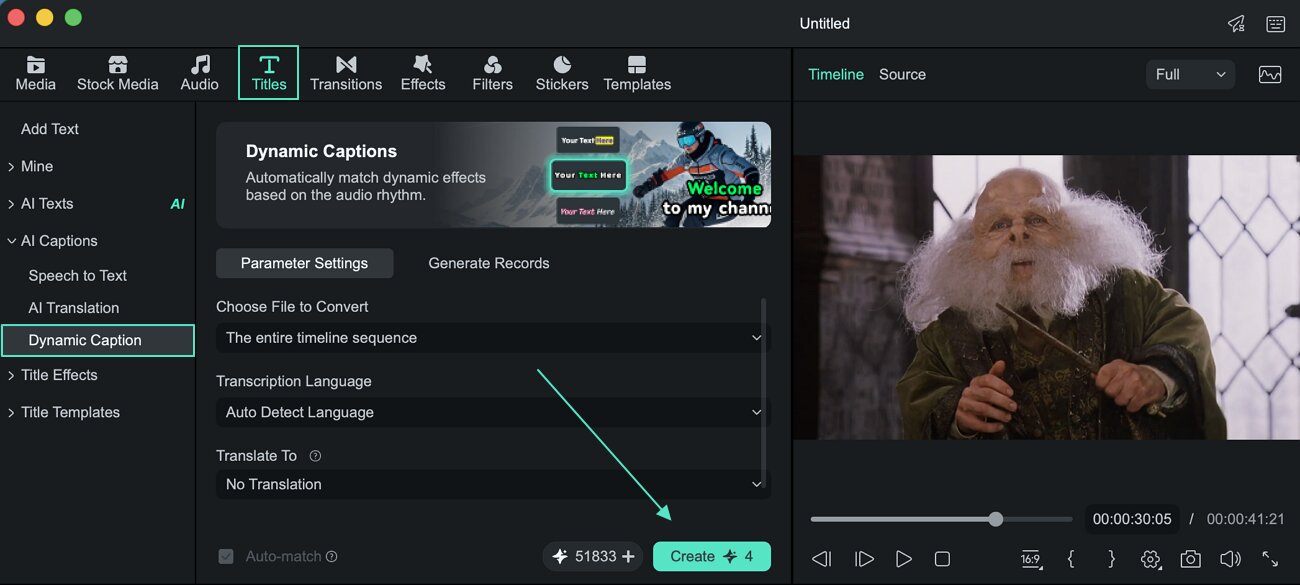
Task: Open the Translate To dropdown
Action: coord(493,484)
